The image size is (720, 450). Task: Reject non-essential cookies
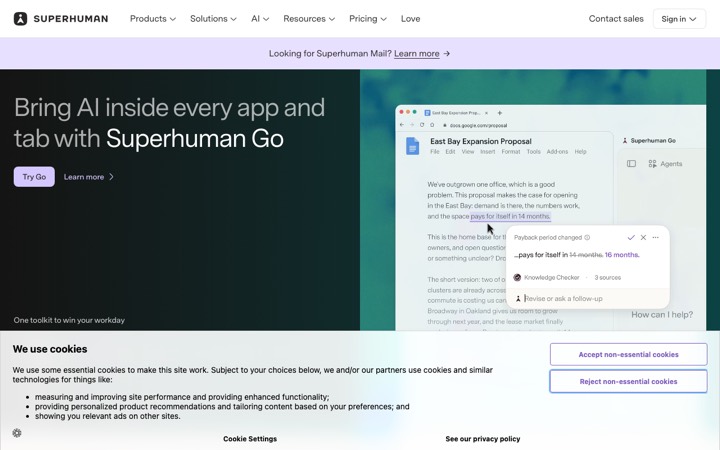[628, 382]
